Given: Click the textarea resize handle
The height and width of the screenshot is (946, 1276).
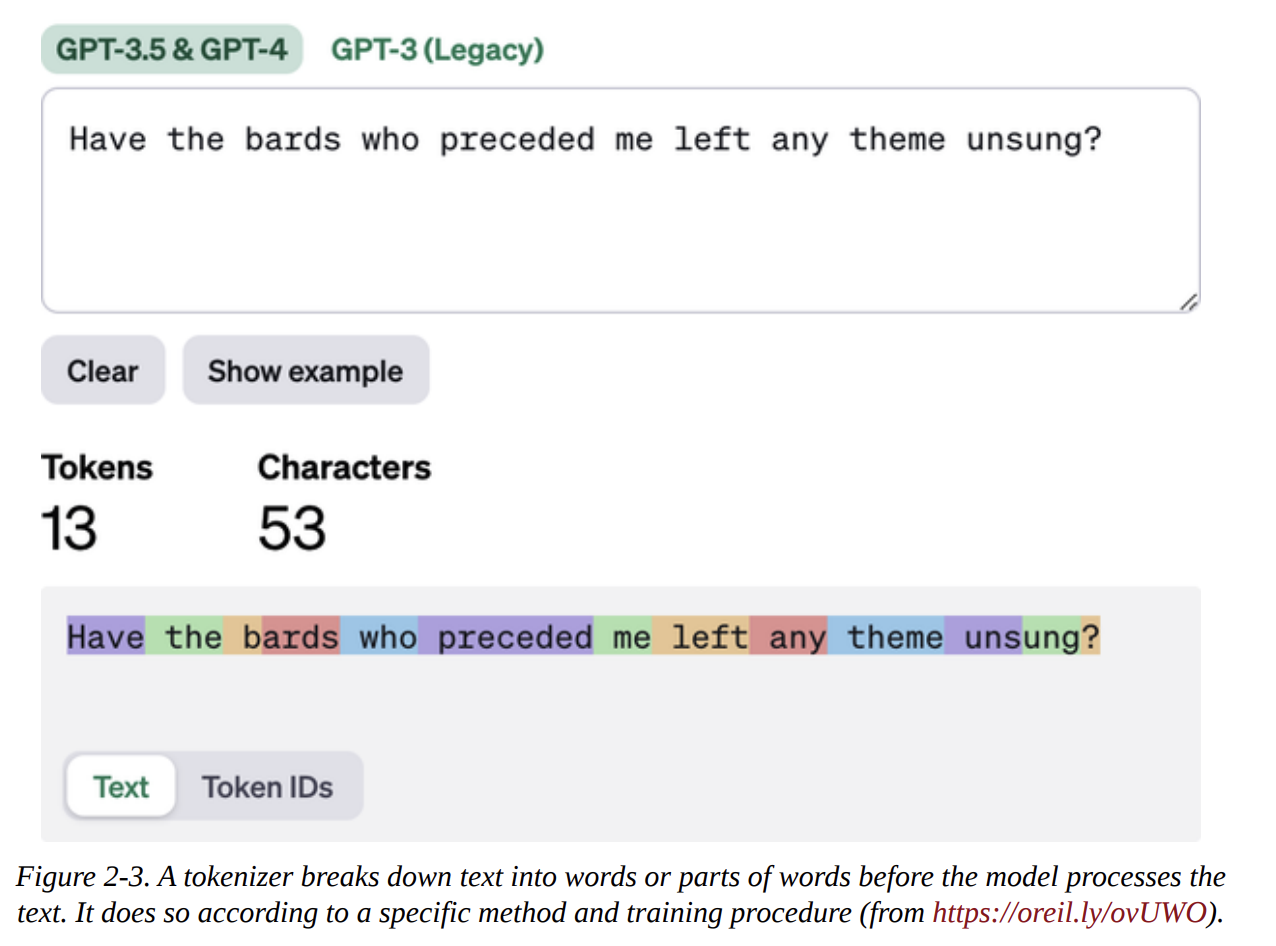Looking at the screenshot, I should (1189, 302).
